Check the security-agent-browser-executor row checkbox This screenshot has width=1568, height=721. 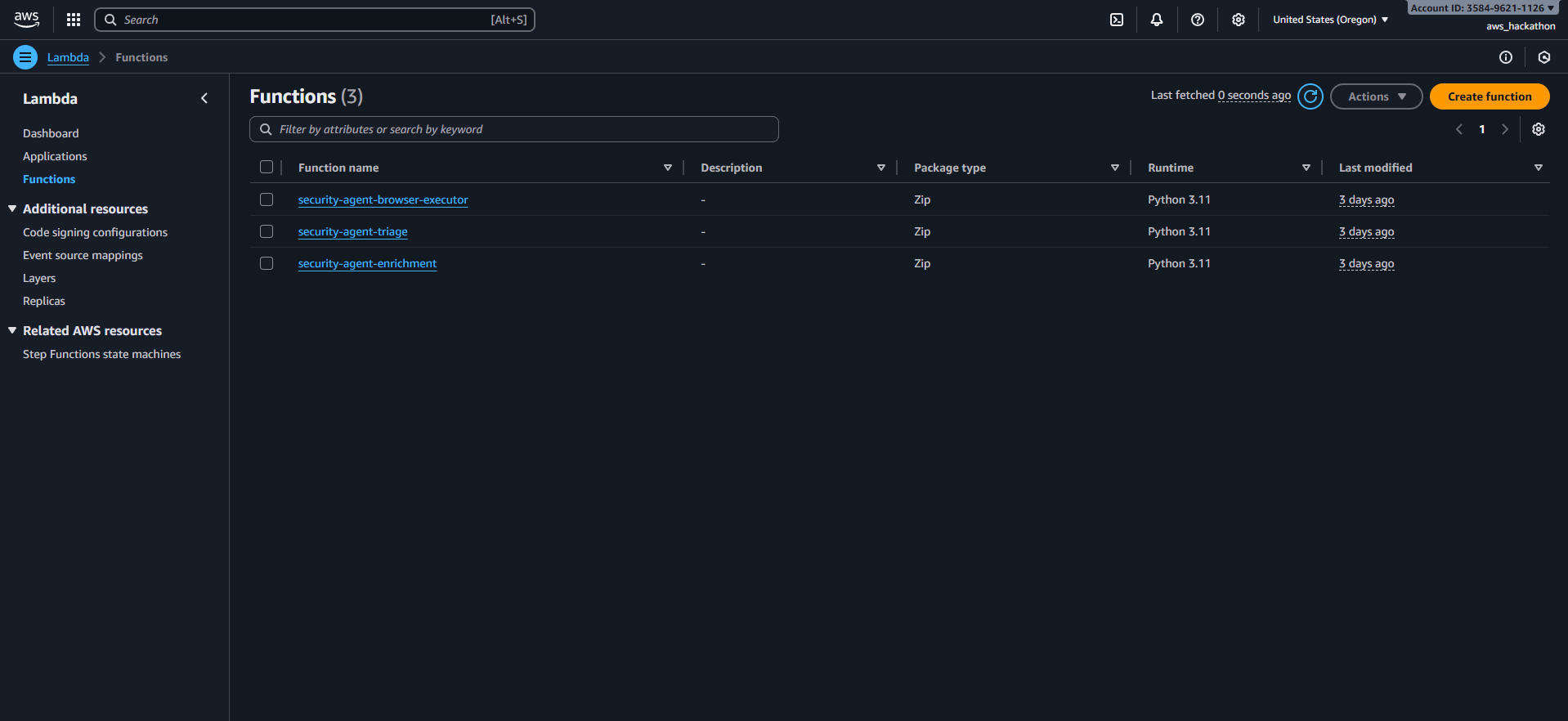267,199
